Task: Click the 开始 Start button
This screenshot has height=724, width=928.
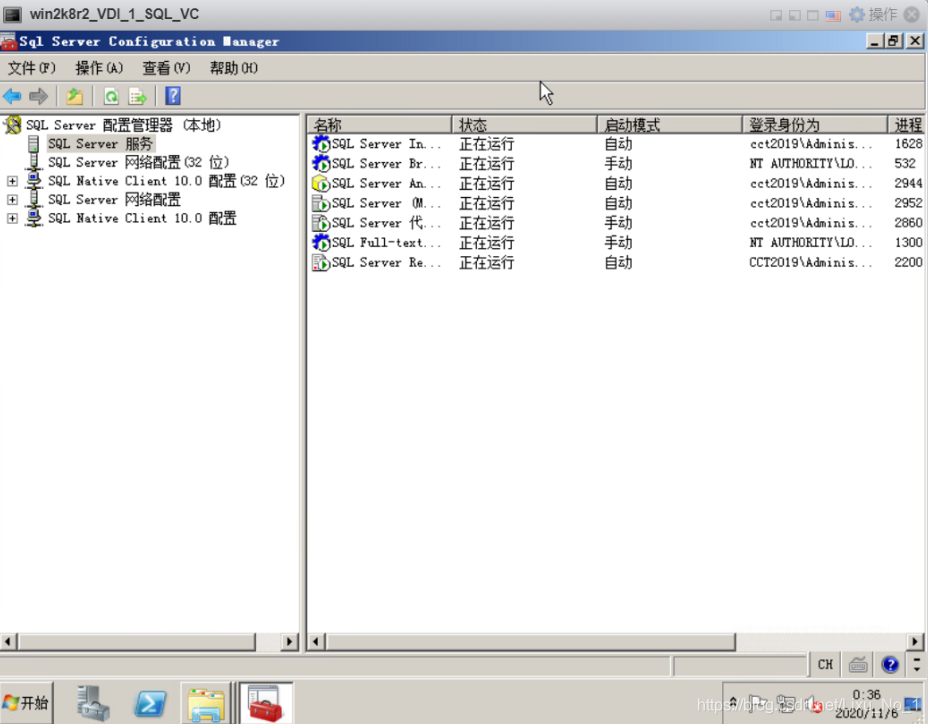Action: pyautogui.click(x=27, y=703)
